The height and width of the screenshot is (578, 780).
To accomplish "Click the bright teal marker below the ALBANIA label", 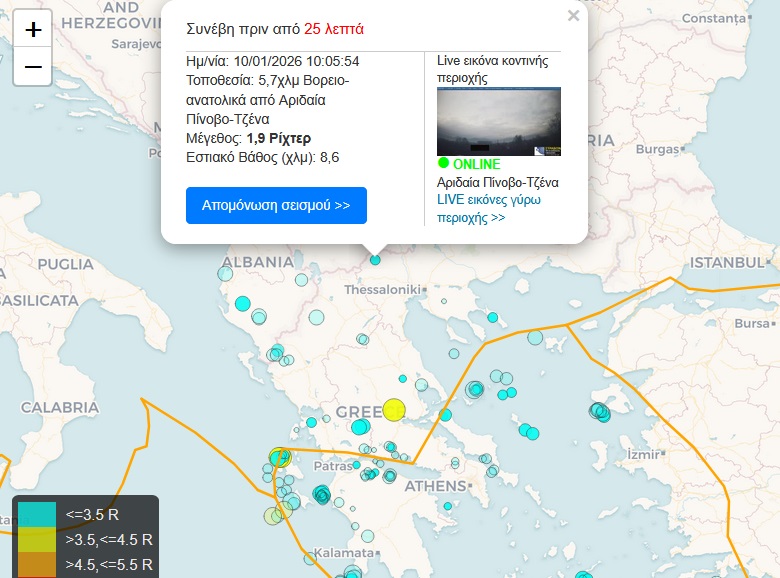I will pyautogui.click(x=241, y=303).
